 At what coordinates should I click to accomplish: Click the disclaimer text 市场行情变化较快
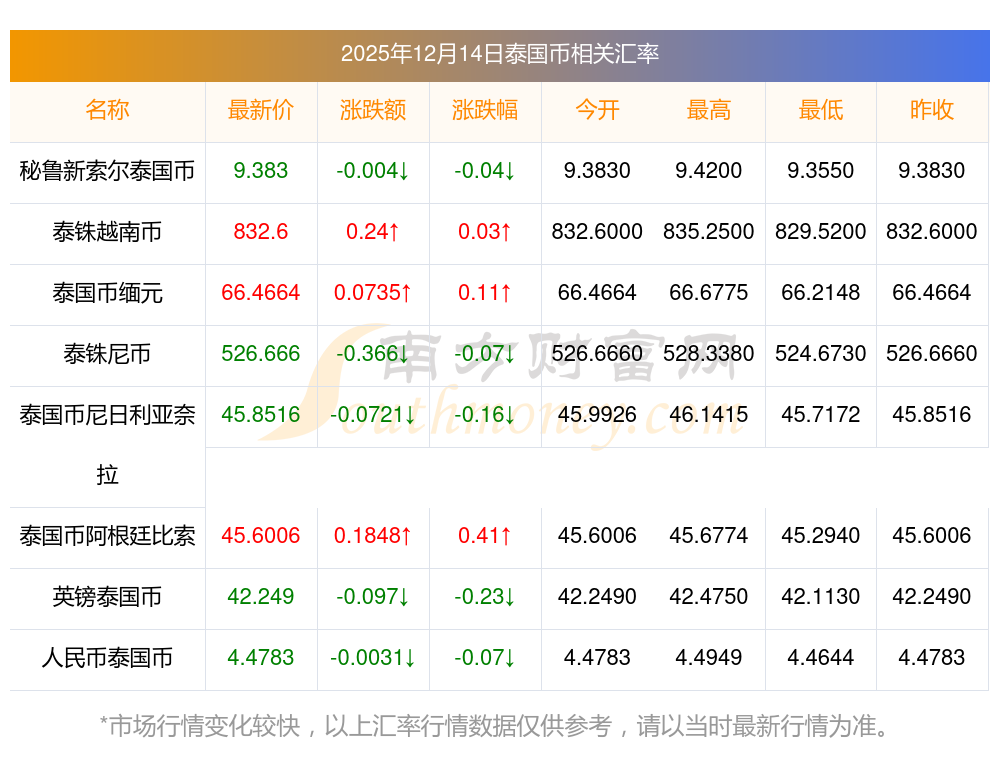click(205, 726)
